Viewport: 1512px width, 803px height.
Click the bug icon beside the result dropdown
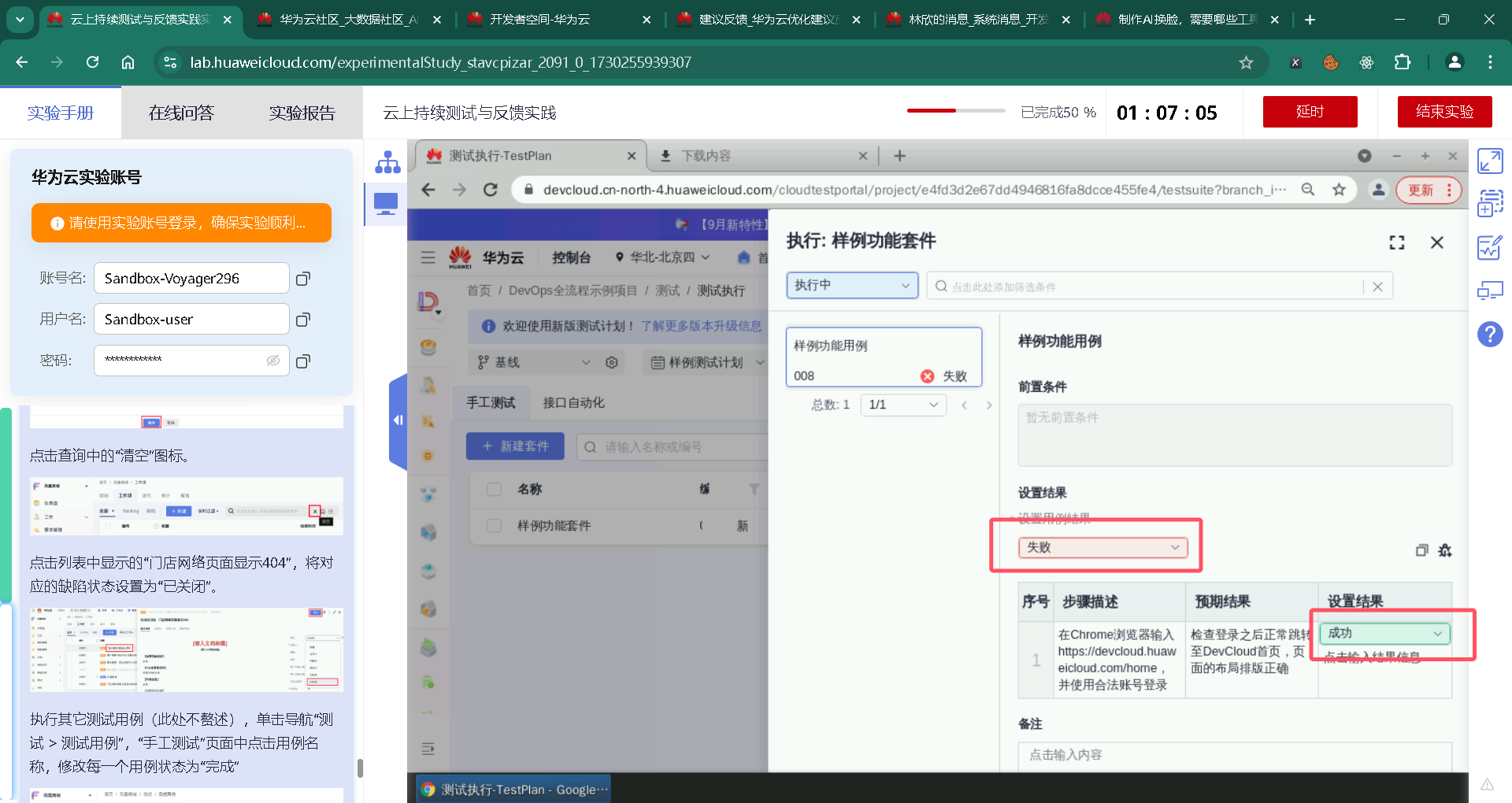(x=1445, y=550)
